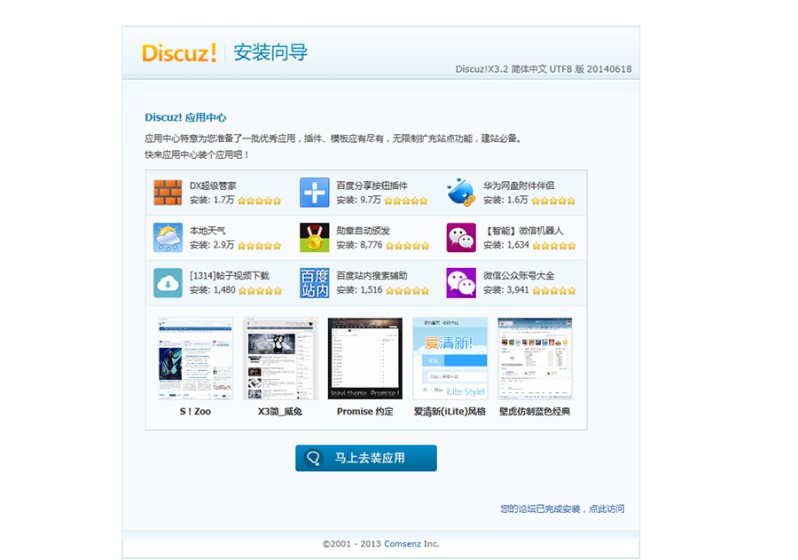Open the 百度分享按钮插件 plus icon
Viewport: 798px width, 560px height.
click(314, 192)
